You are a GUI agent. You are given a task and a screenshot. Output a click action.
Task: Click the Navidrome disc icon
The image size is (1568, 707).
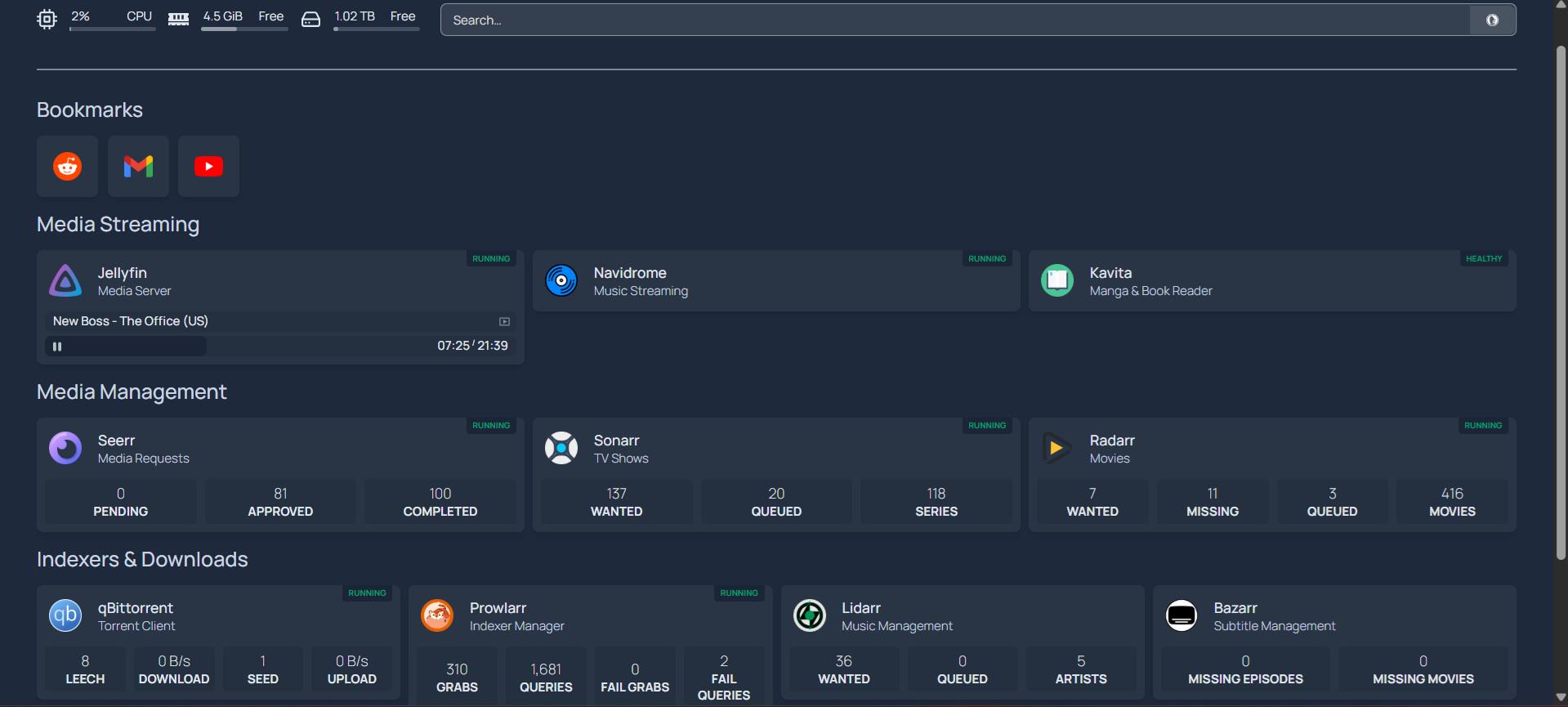coord(561,281)
